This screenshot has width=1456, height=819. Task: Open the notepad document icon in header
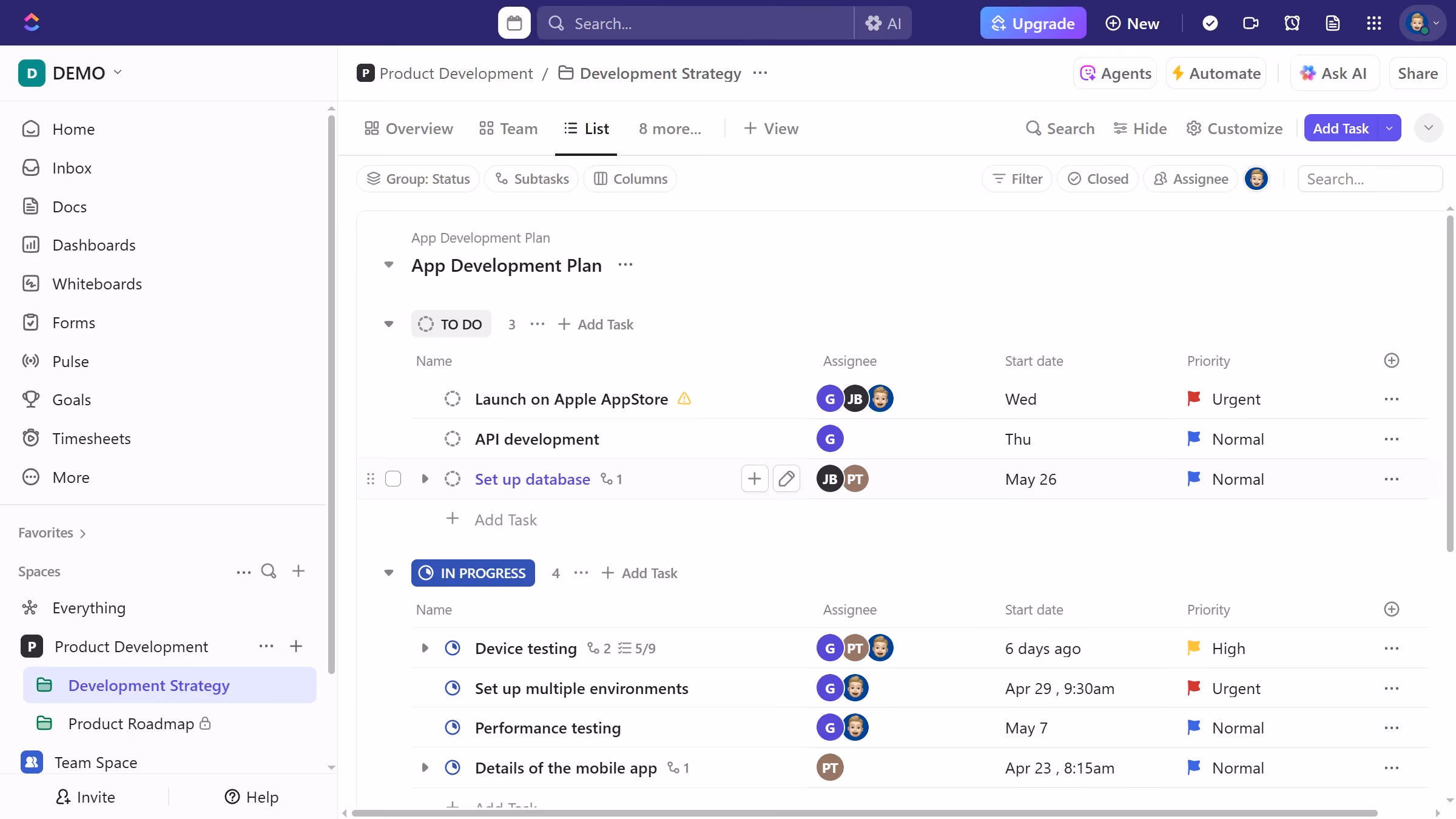point(1332,23)
